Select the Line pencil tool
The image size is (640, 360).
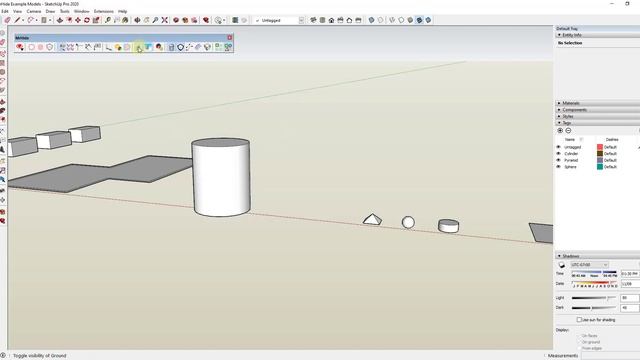17,20
